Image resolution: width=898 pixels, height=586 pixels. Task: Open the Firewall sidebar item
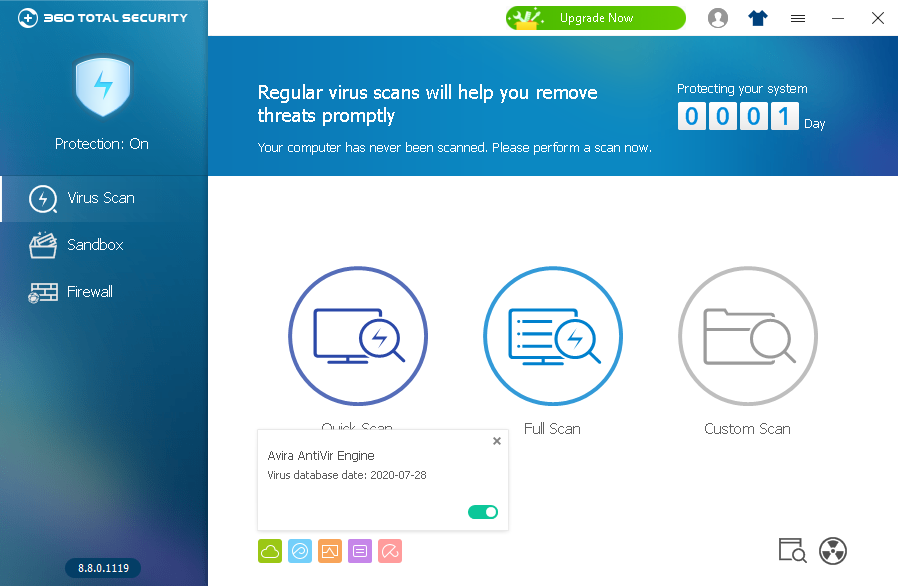click(104, 292)
